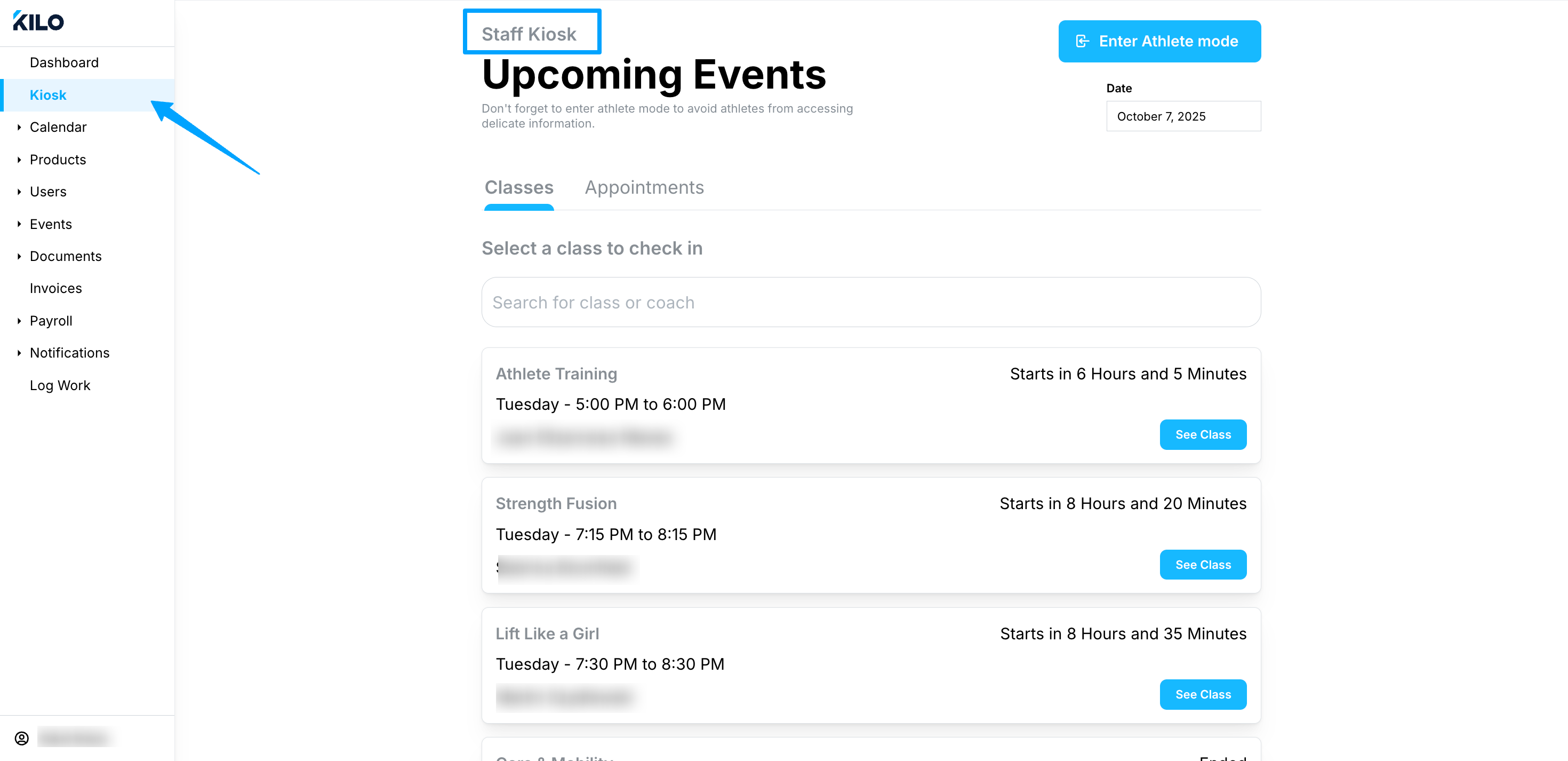1568x761 pixels.
Task: See the Lift Like a Girl class
Action: 1203,695
